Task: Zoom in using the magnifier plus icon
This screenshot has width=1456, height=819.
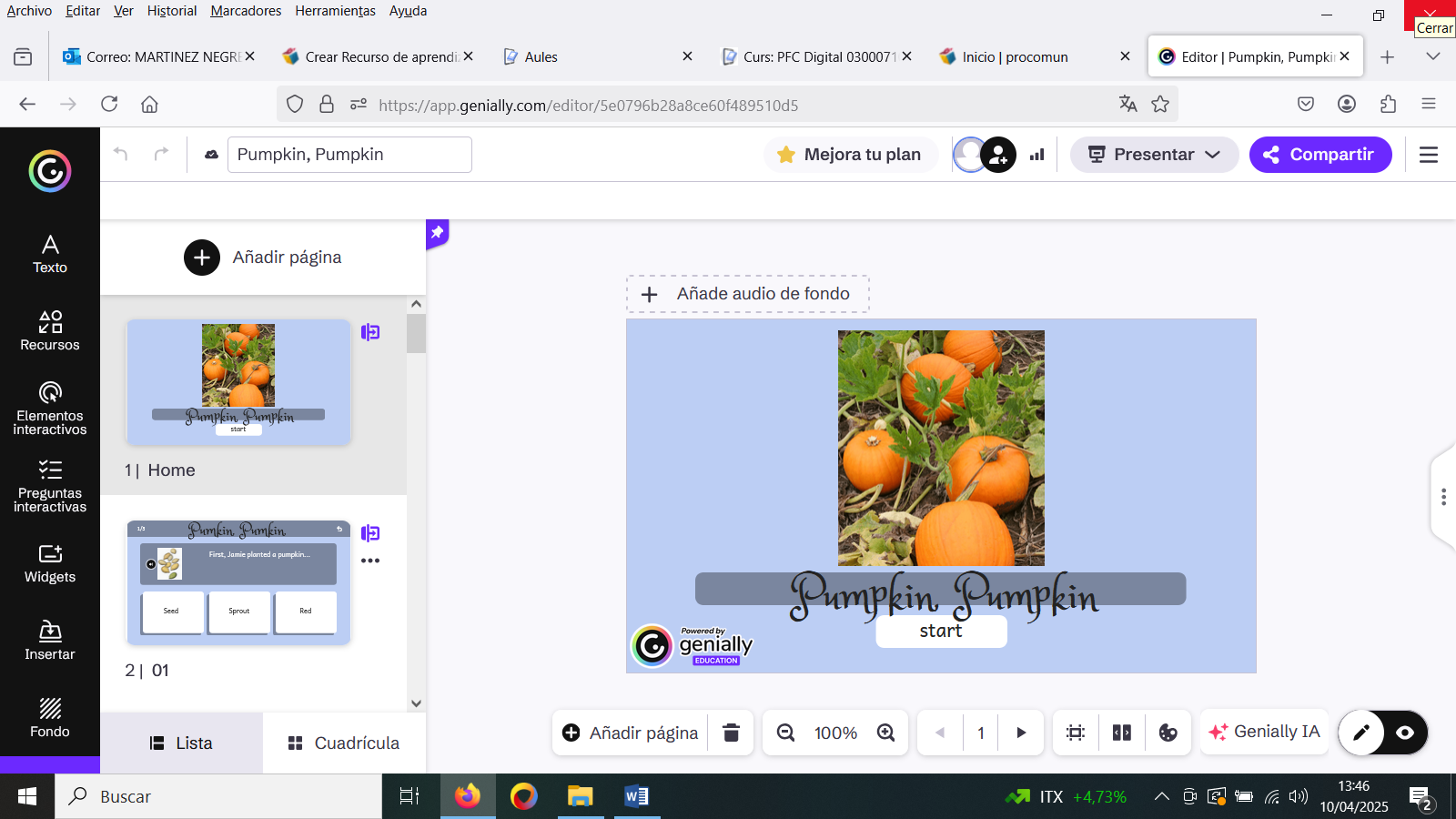Action: pyautogui.click(x=885, y=732)
